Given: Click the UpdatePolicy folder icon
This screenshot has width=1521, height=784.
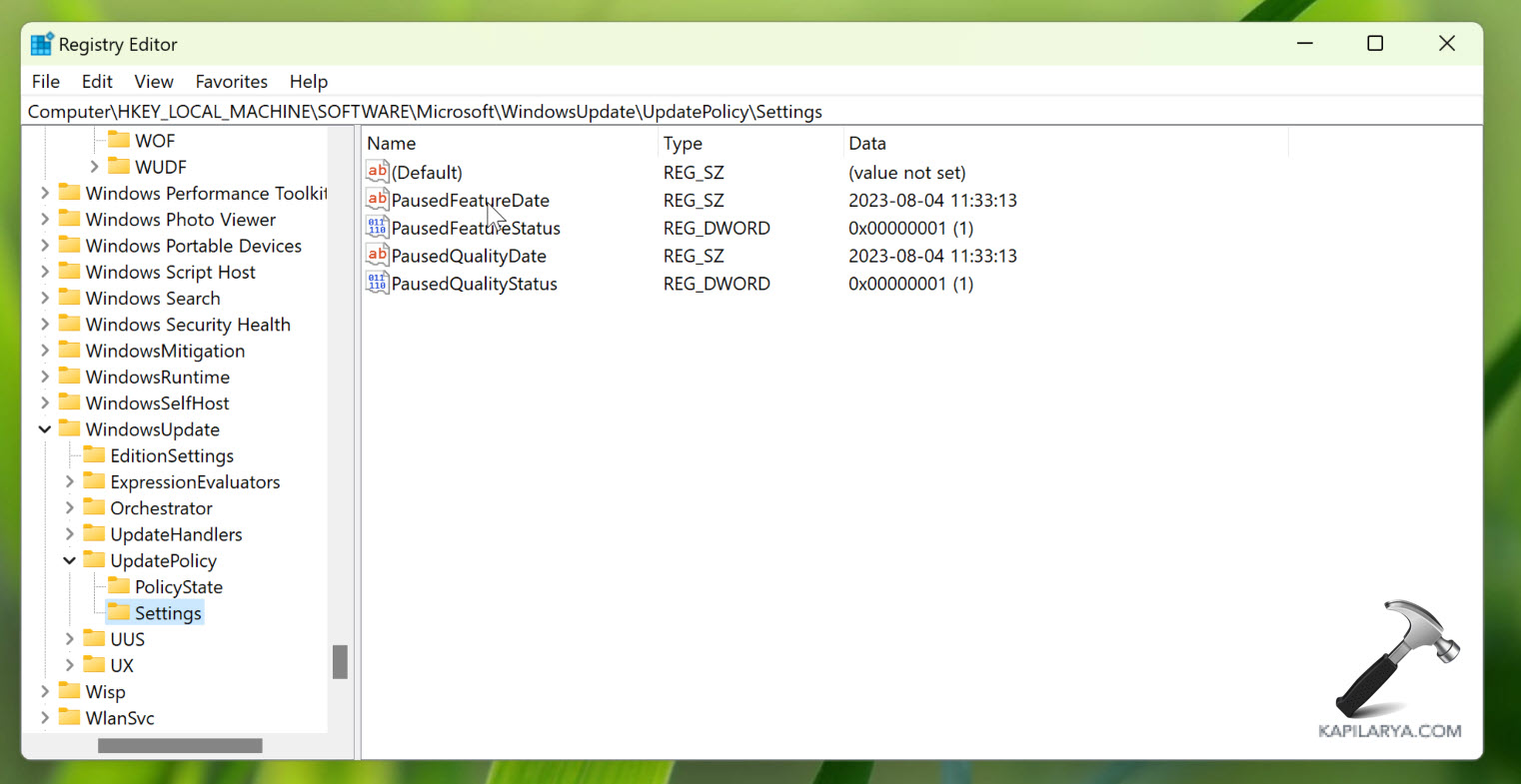Looking at the screenshot, I should coord(95,559).
